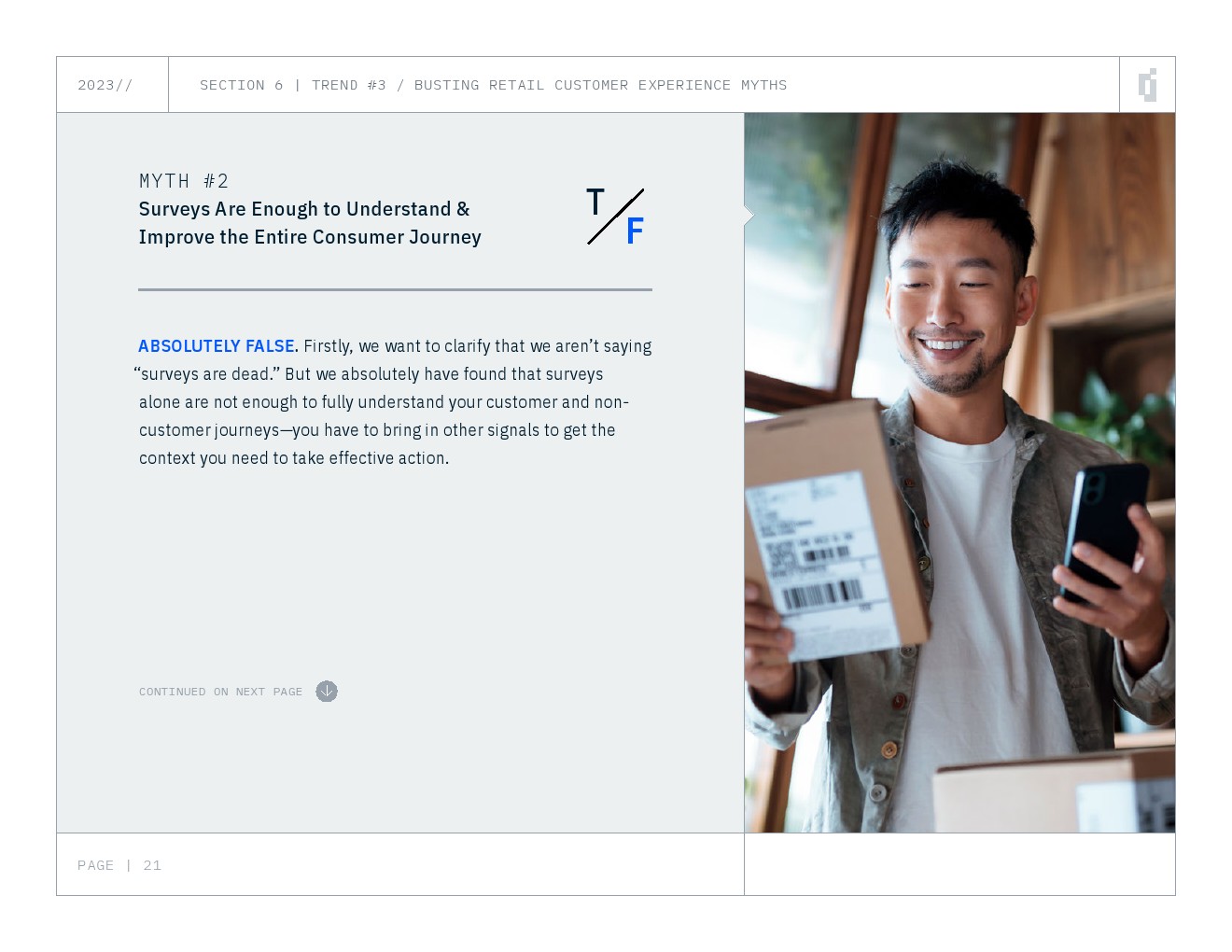The image size is (1232, 952).
Task: Click the CONTINUED ON NEXT PAGE link
Action: (221, 692)
